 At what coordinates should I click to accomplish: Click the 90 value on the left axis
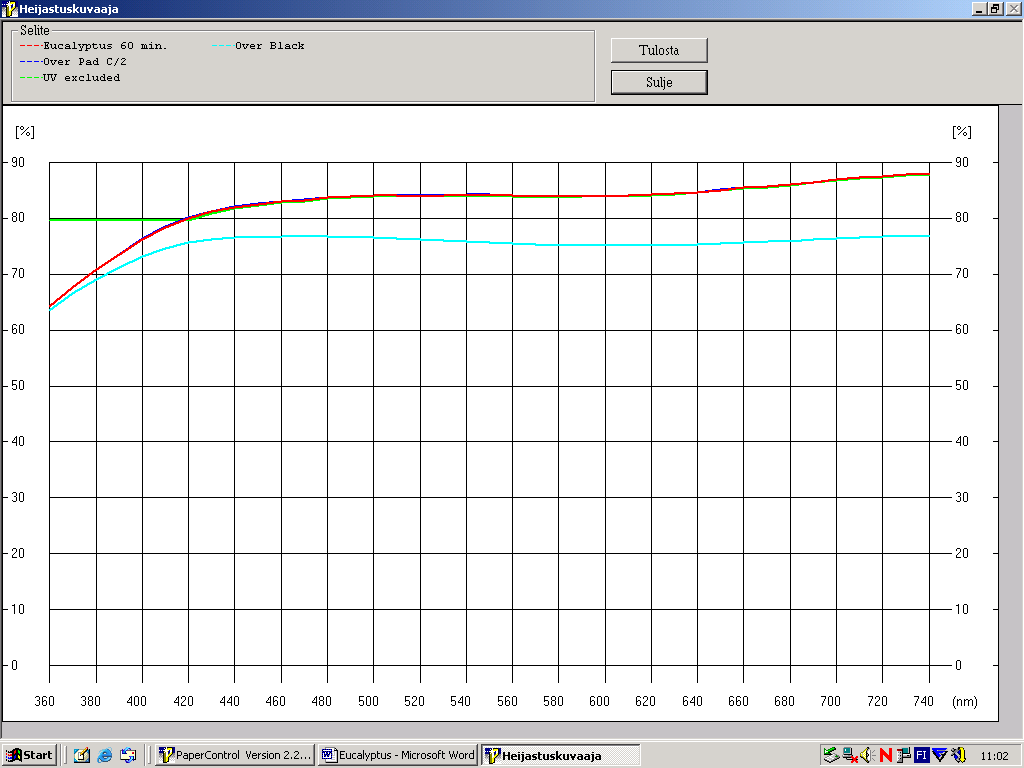pos(18,162)
